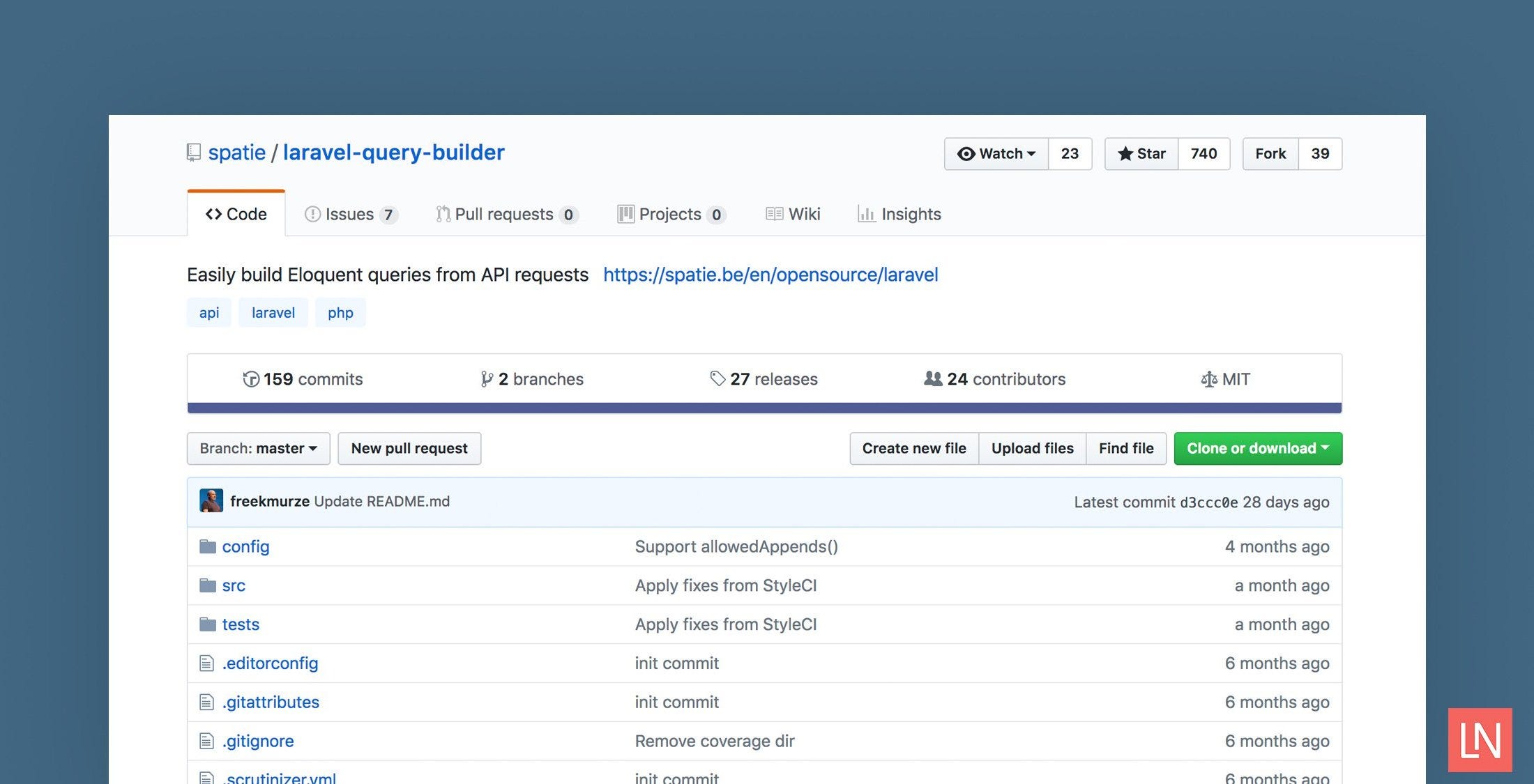Expand the Clone or download menu
The width and height of the screenshot is (1534, 784).
(x=1257, y=448)
